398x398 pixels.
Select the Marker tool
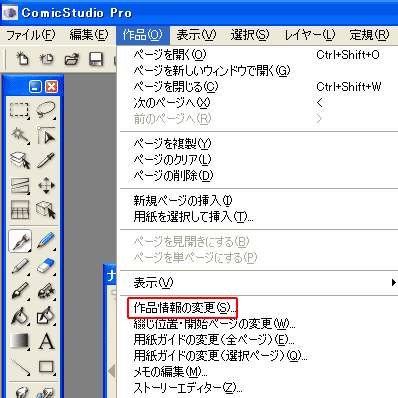pyautogui.click(x=20, y=266)
